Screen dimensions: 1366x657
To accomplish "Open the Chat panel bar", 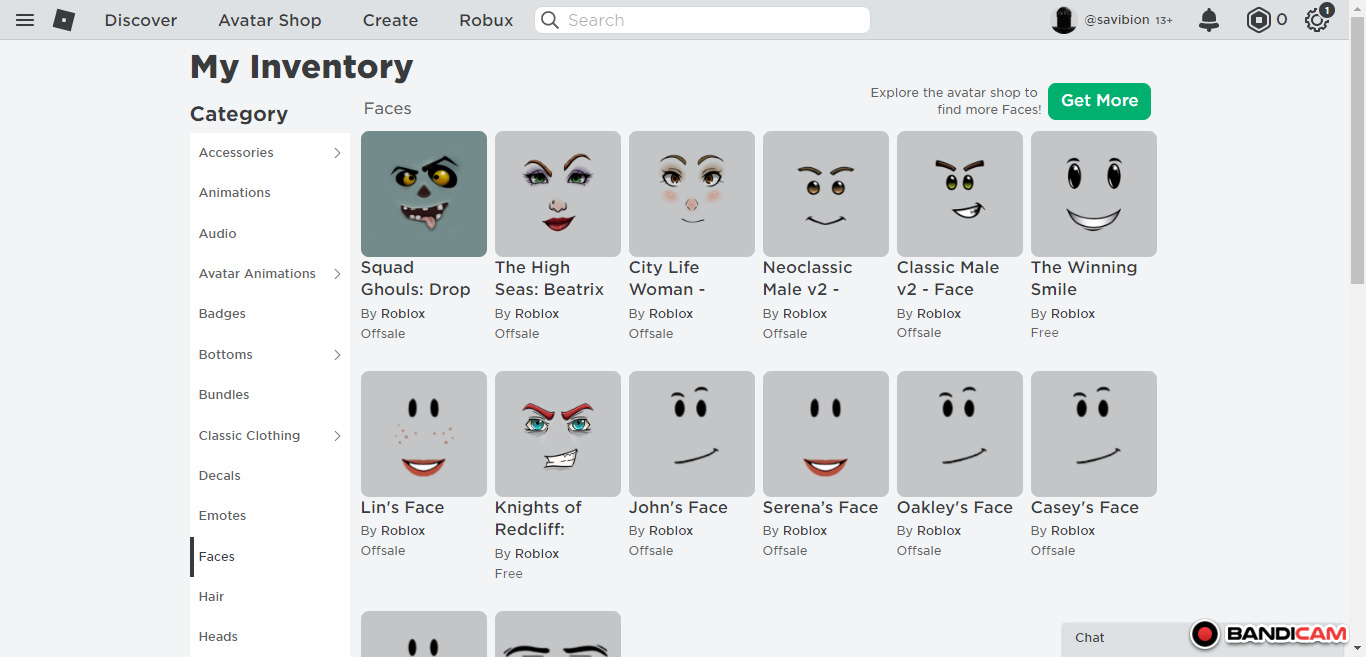I will pyautogui.click(x=1120, y=638).
